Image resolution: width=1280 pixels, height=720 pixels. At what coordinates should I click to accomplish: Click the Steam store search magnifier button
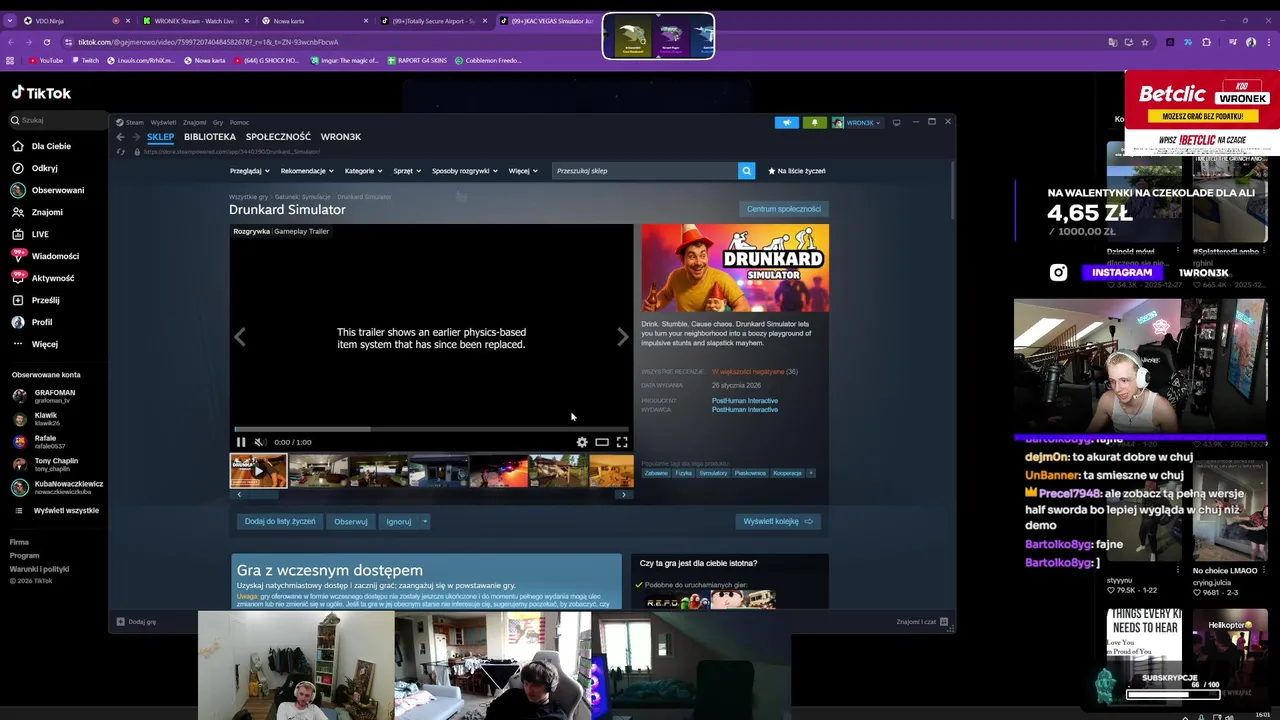click(746, 171)
